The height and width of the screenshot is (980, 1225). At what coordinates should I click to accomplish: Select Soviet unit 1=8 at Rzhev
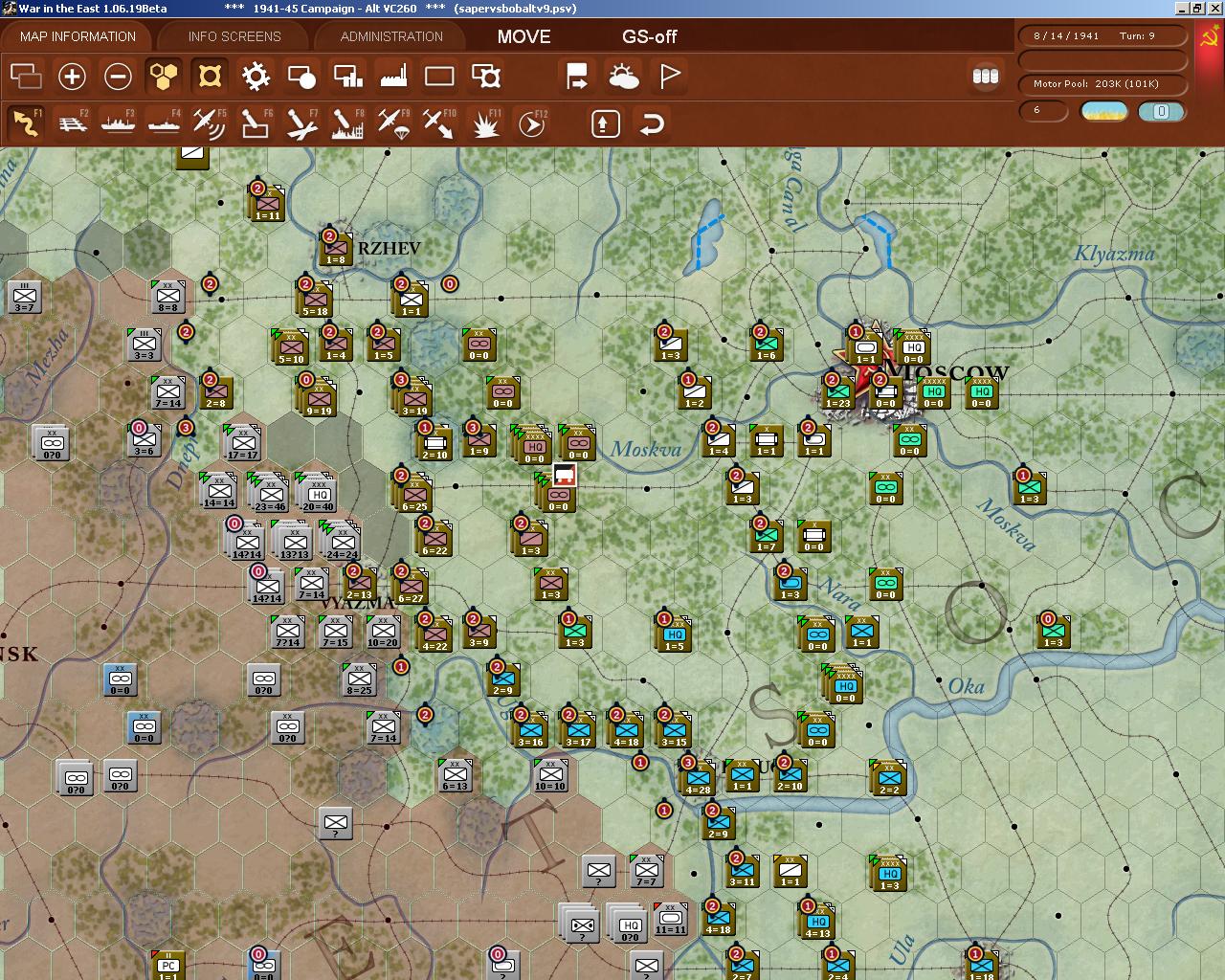pos(336,249)
